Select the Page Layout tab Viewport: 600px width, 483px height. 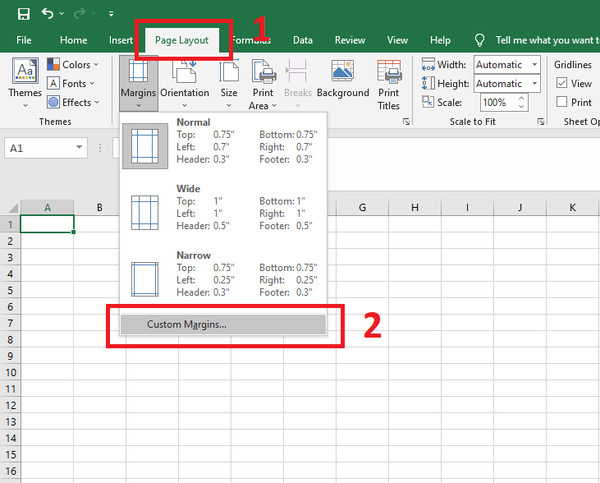[182, 40]
